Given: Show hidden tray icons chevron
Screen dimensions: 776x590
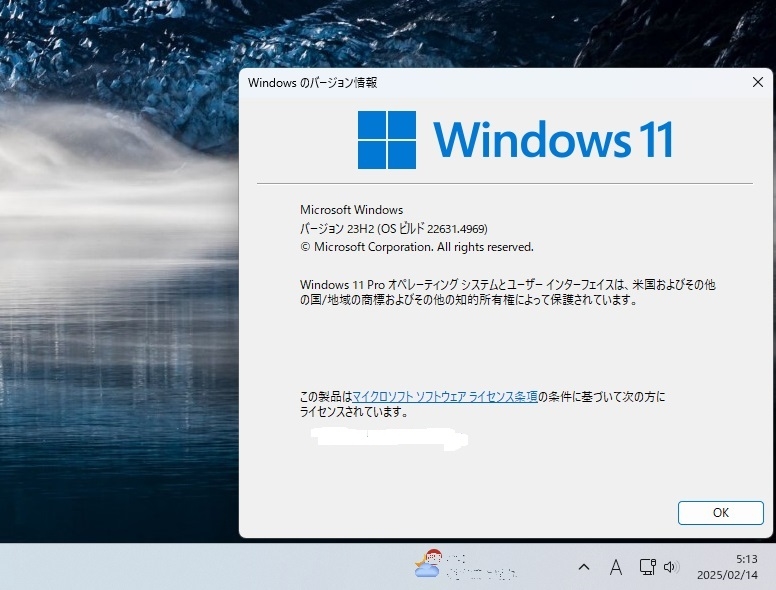Looking at the screenshot, I should [584, 567].
